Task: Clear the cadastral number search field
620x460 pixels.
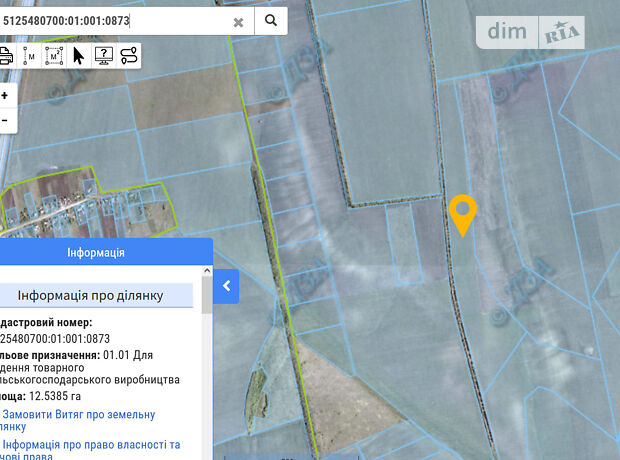Action: click(x=238, y=22)
